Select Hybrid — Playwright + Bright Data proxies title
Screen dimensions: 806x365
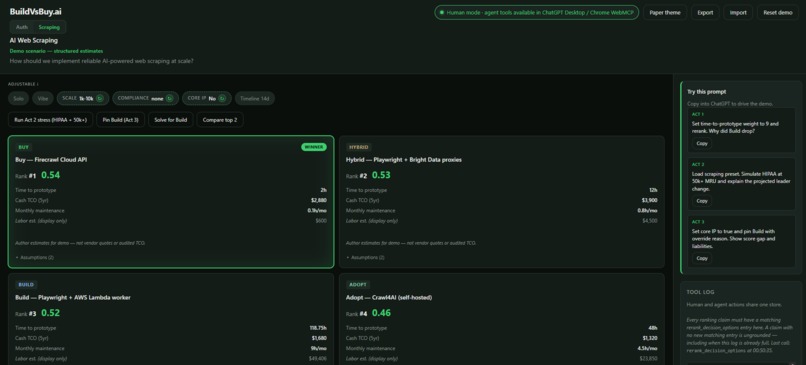[404, 160]
